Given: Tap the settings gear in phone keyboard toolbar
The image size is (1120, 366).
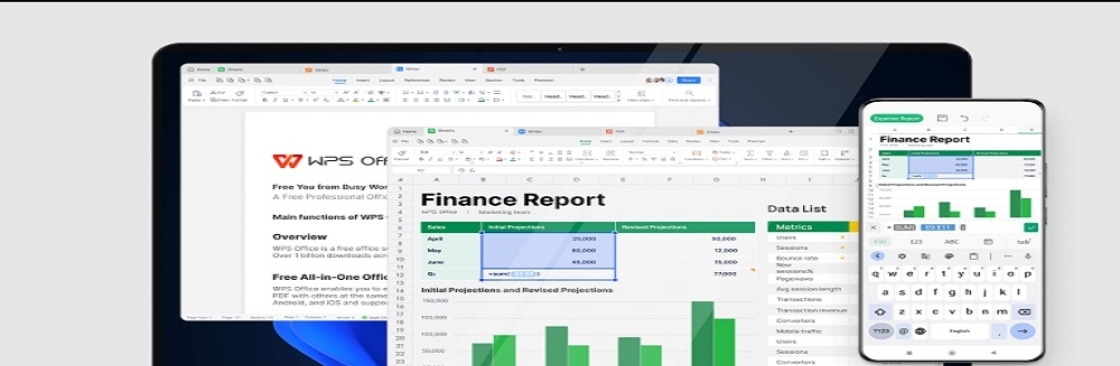Looking at the screenshot, I should coord(902,256).
